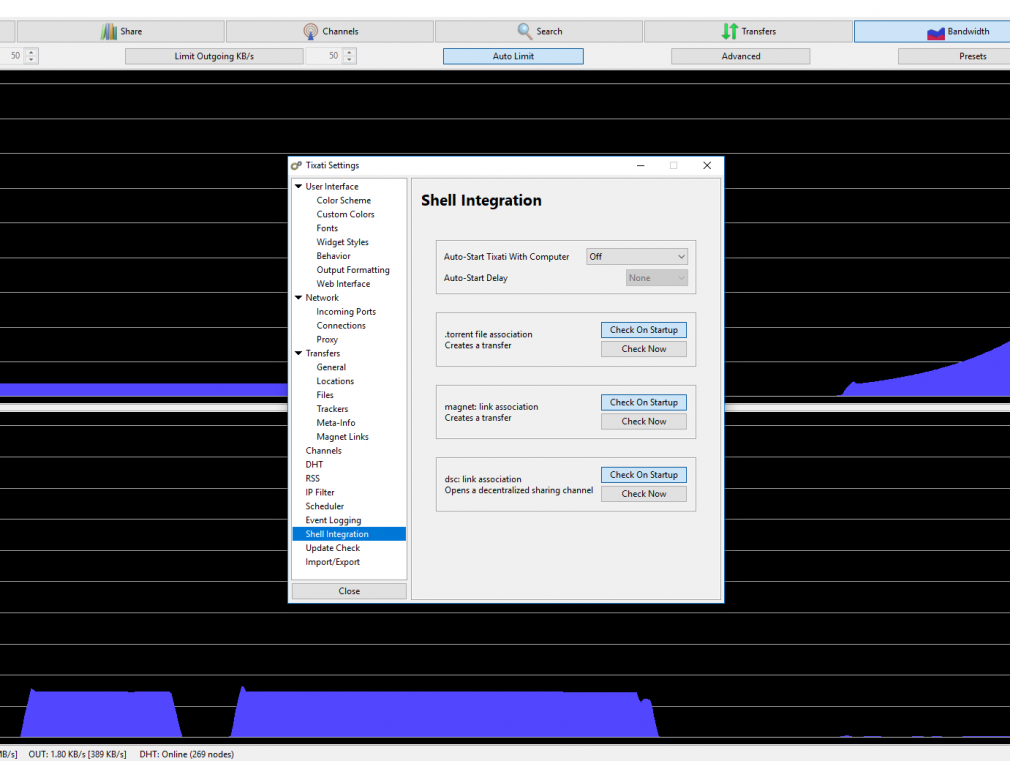
Task: Click Check Now for dsc: link
Action: 643,494
